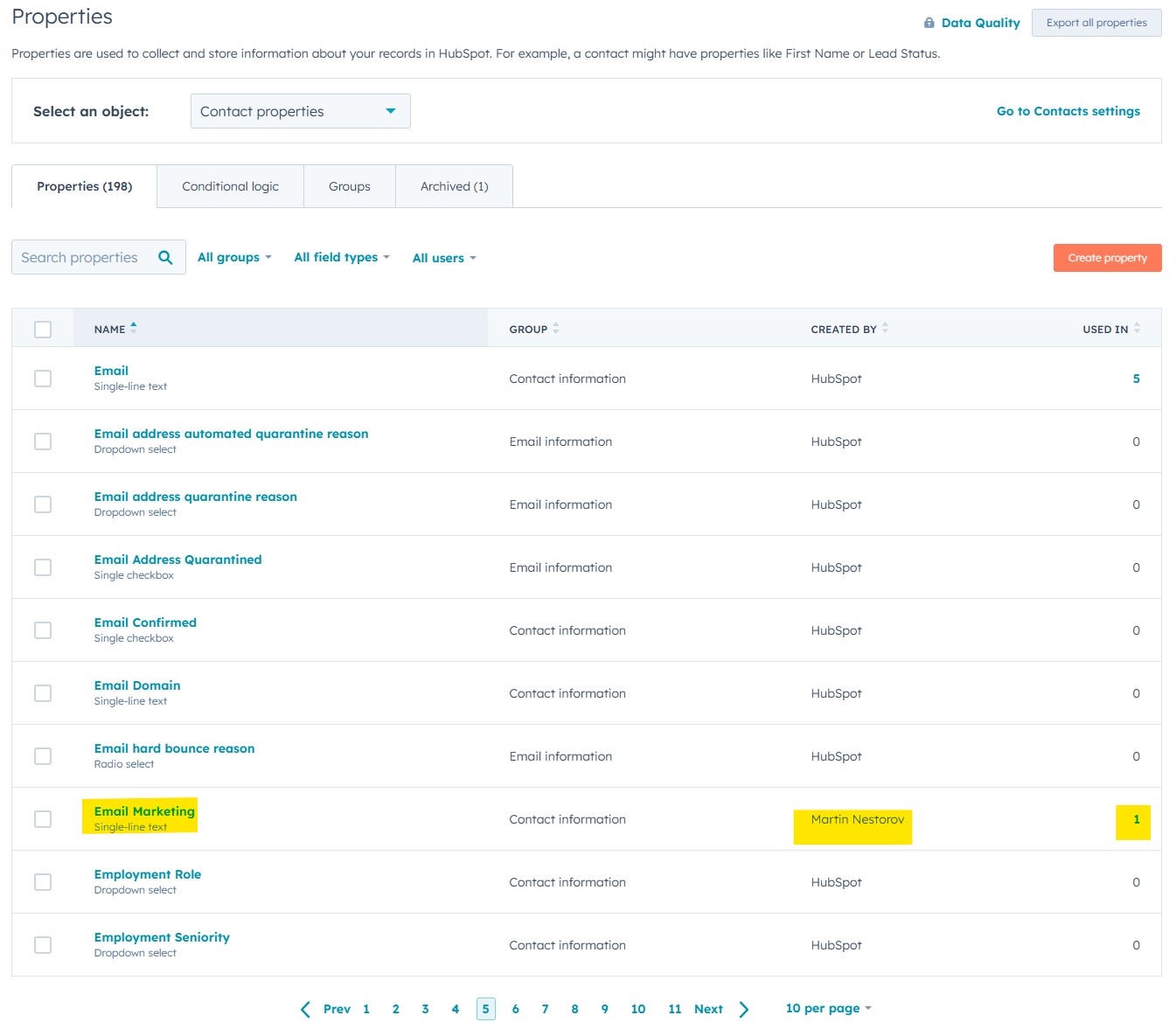Sort by the Used In column arrows
1176x1029 pixels.
(x=1137, y=328)
